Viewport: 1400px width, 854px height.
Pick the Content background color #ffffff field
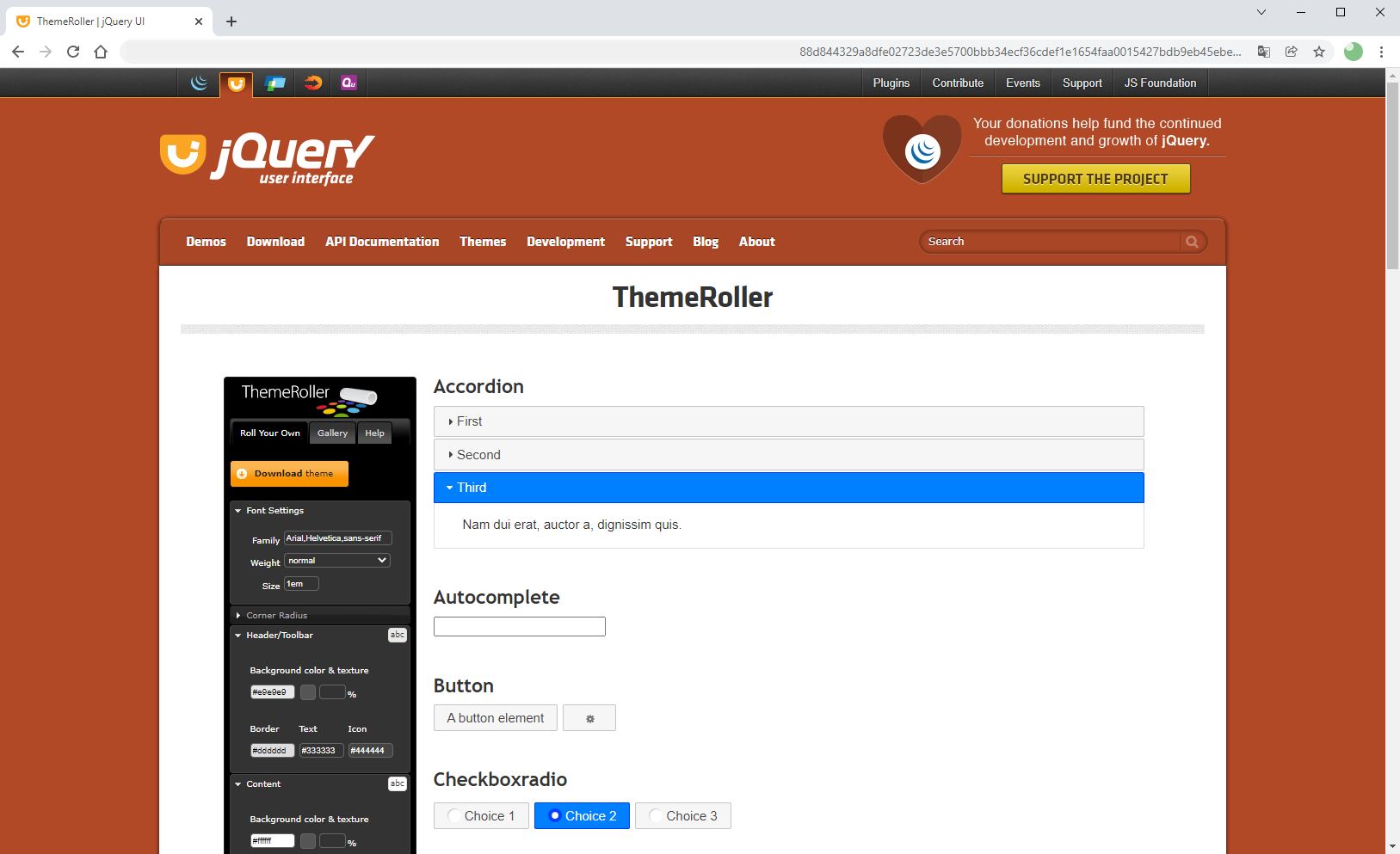(x=272, y=841)
